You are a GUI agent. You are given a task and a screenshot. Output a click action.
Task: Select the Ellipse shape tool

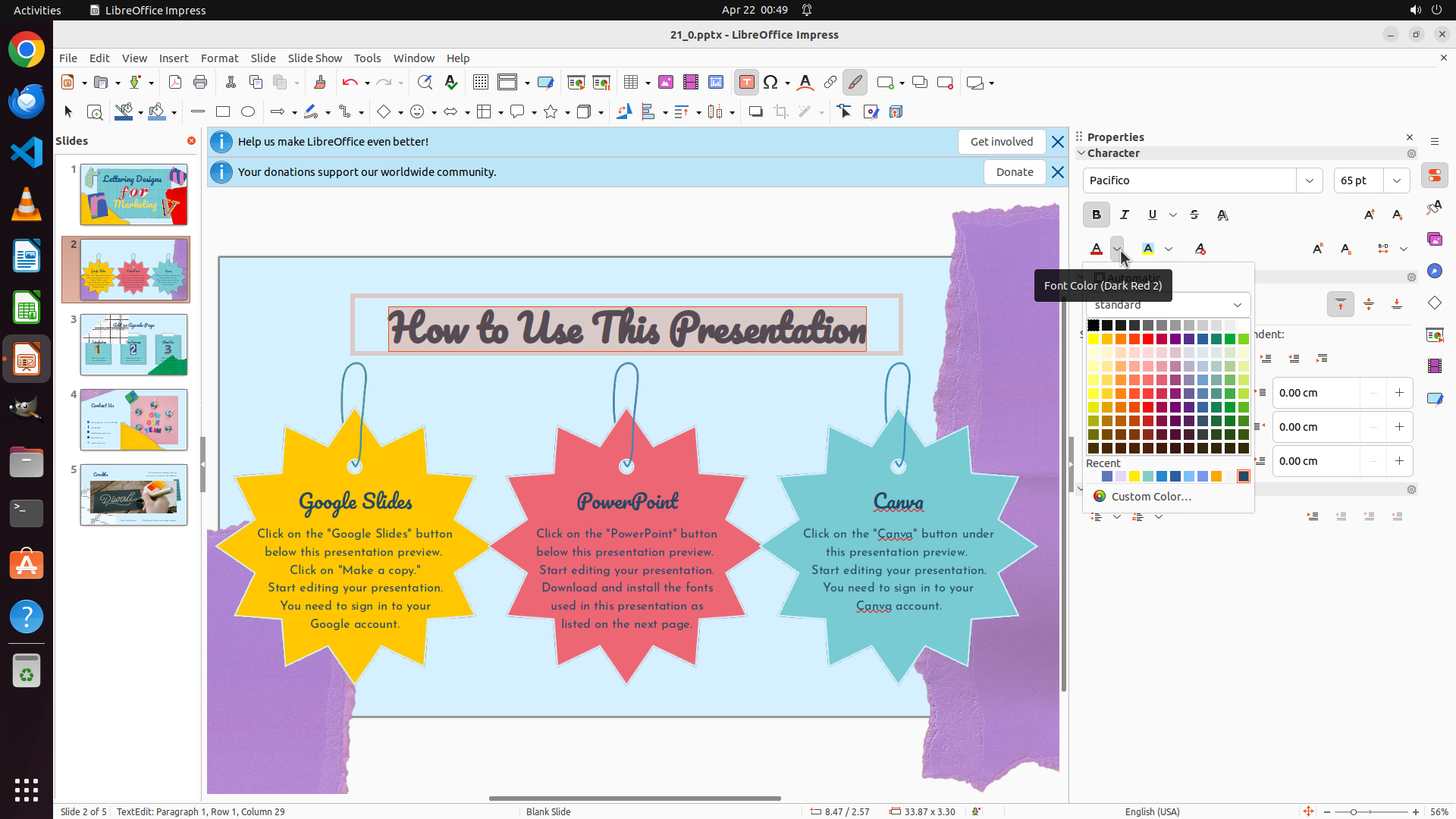coord(248,111)
